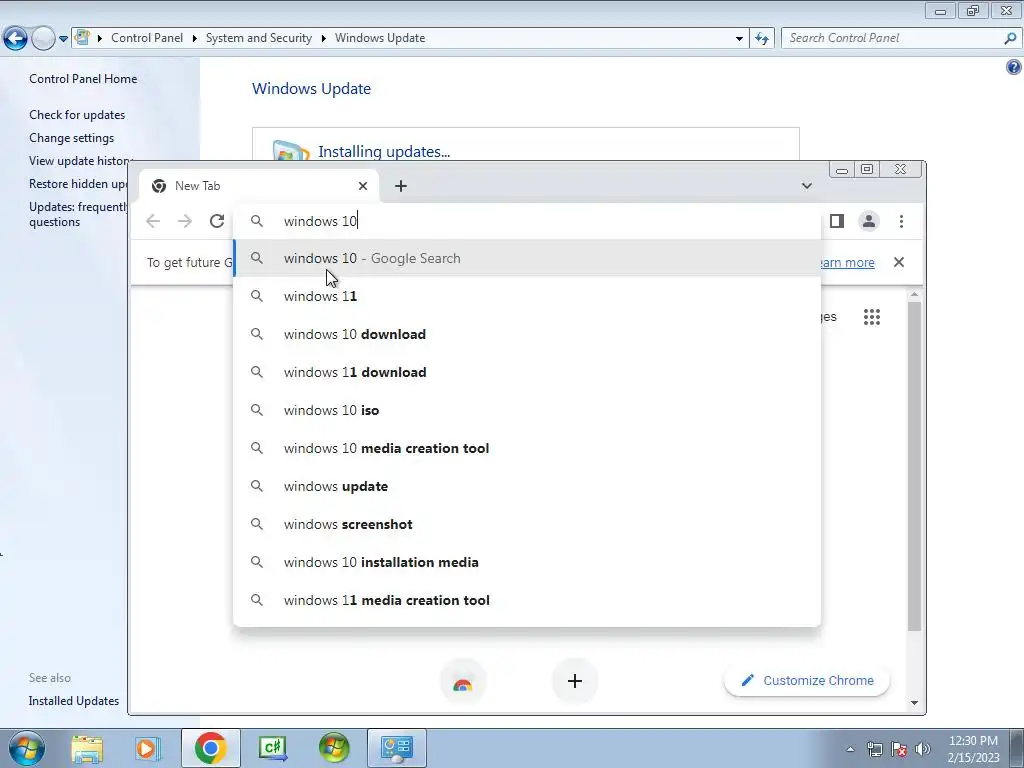This screenshot has height=768, width=1024.
Task: Open the Action Center flag tray icon
Action: tap(899, 749)
